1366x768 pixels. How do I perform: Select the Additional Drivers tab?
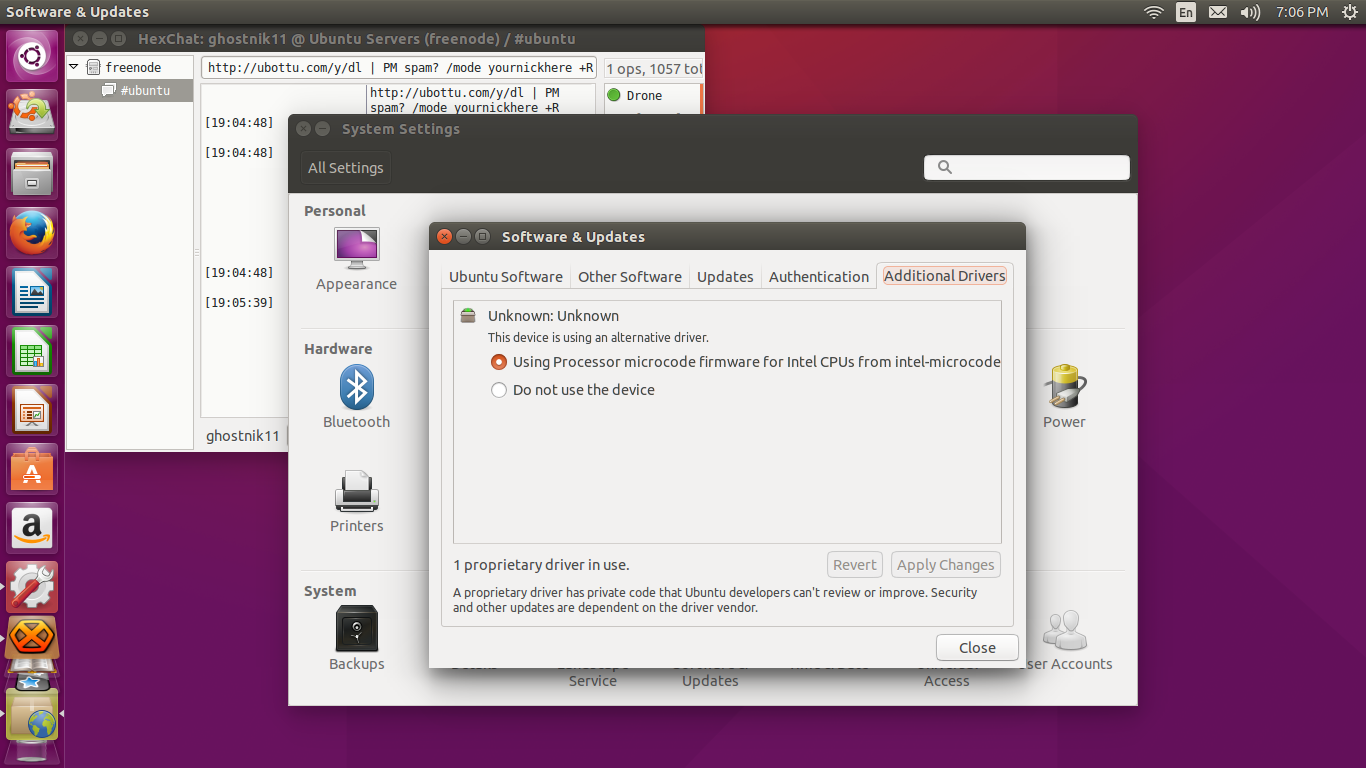click(x=945, y=276)
